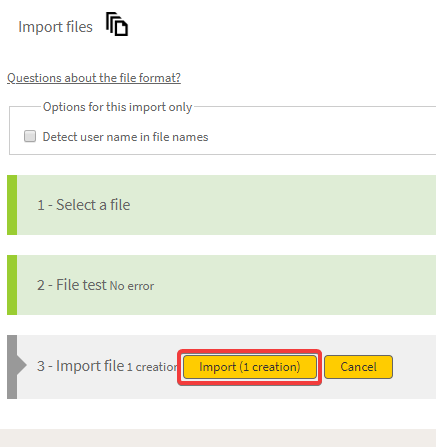Click the 'Import file' step title

90,366
